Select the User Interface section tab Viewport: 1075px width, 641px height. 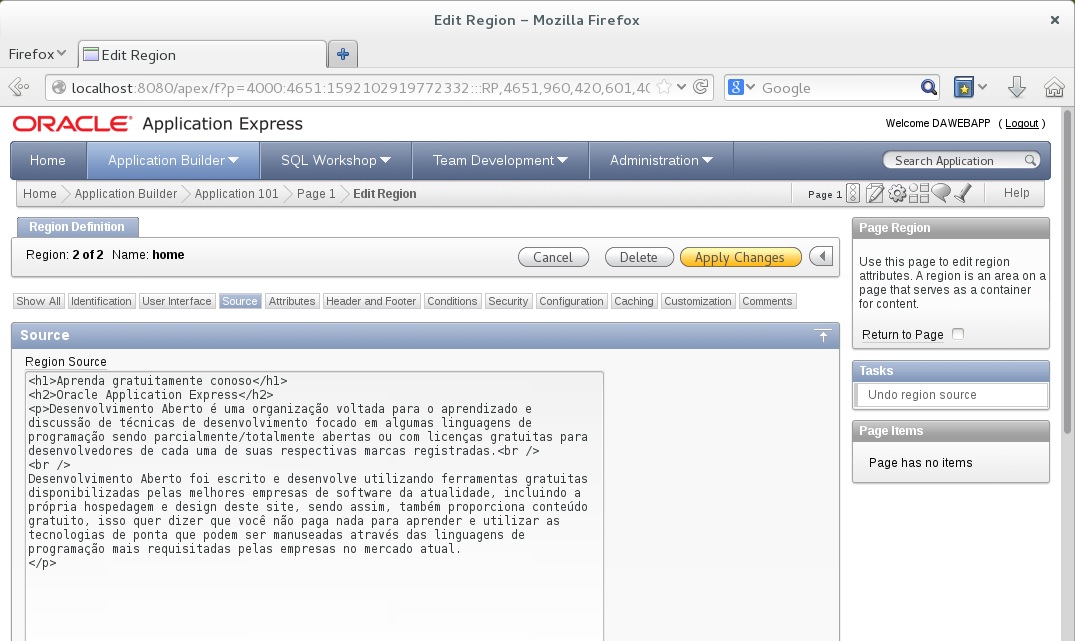click(177, 301)
